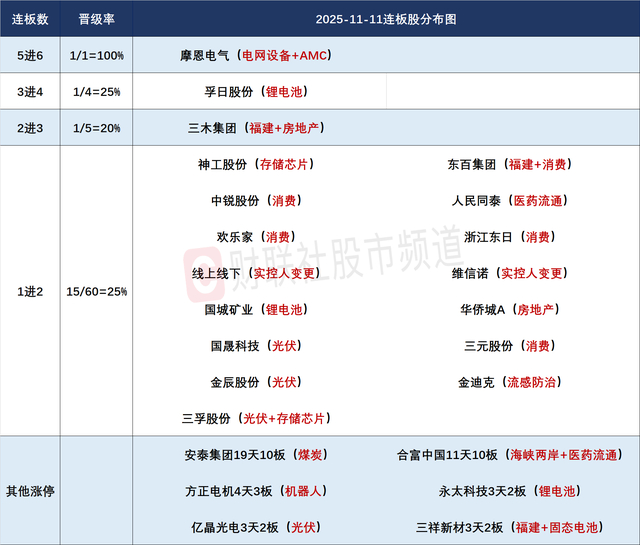Select the 1进2 row label
640x545 pixels.
click(30, 291)
